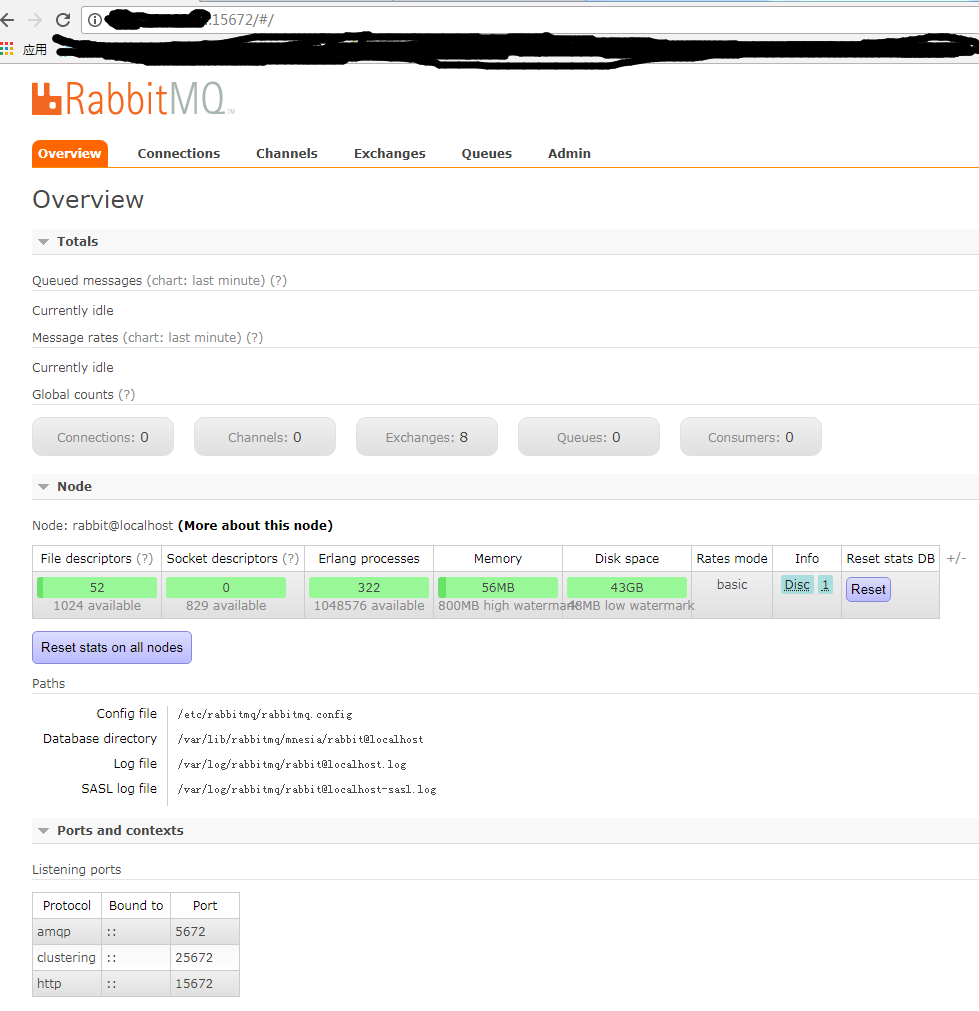Click the http protocol cell
The image size is (979, 1011).
(x=67, y=983)
